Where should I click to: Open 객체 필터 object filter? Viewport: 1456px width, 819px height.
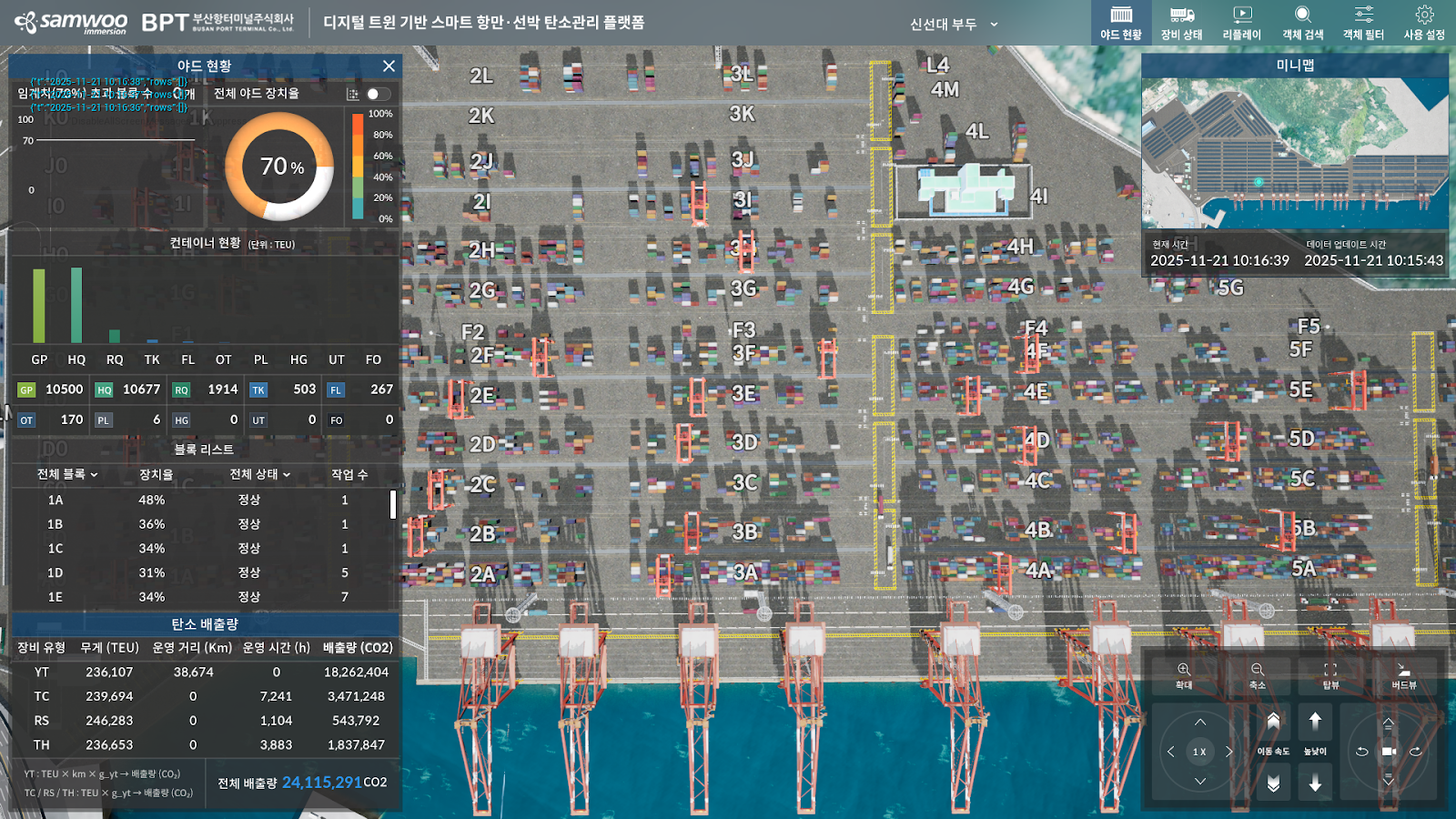coord(1363,23)
